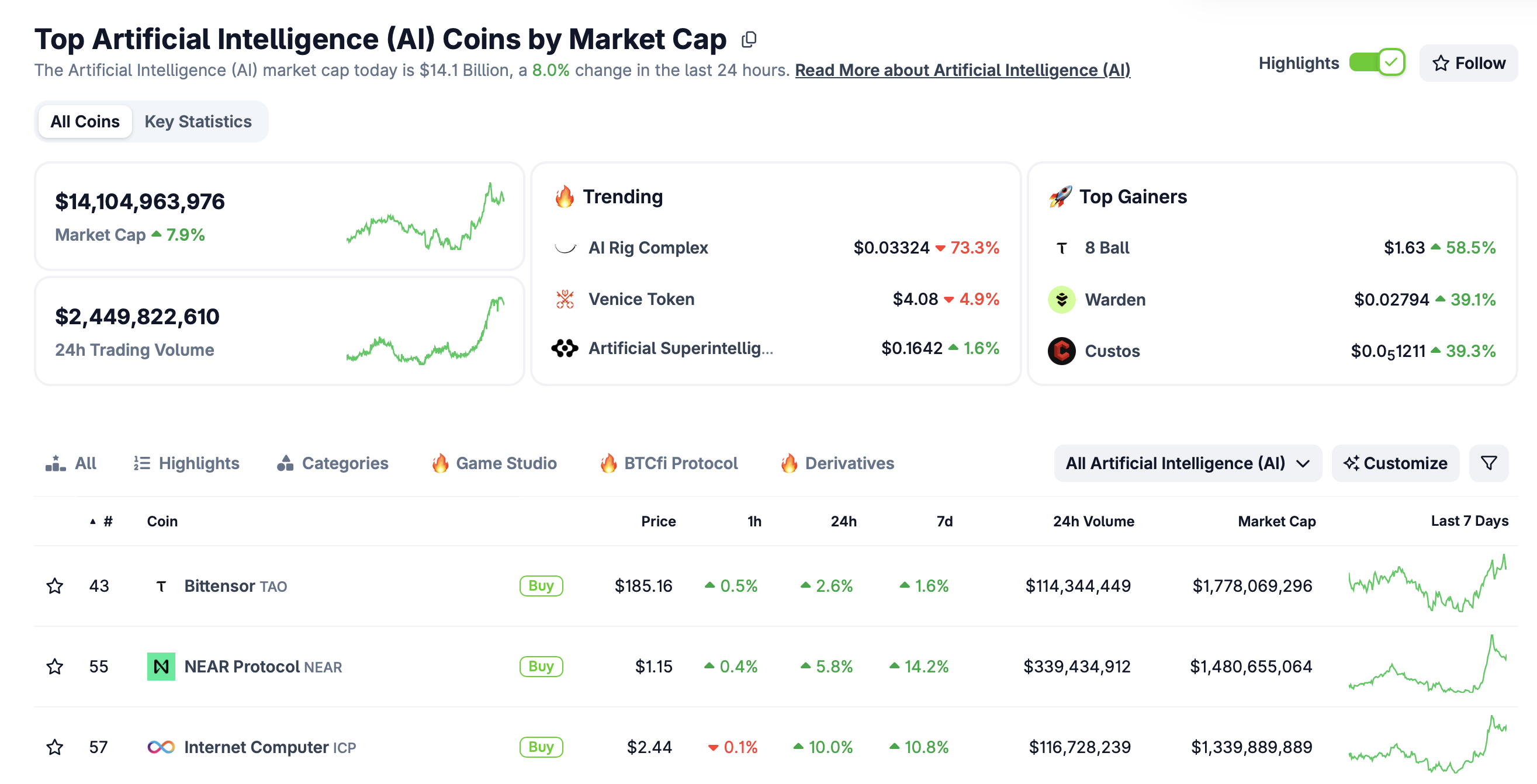1537x784 pixels.
Task: Click the Artificial Superintelligence token icon
Action: coord(565,348)
